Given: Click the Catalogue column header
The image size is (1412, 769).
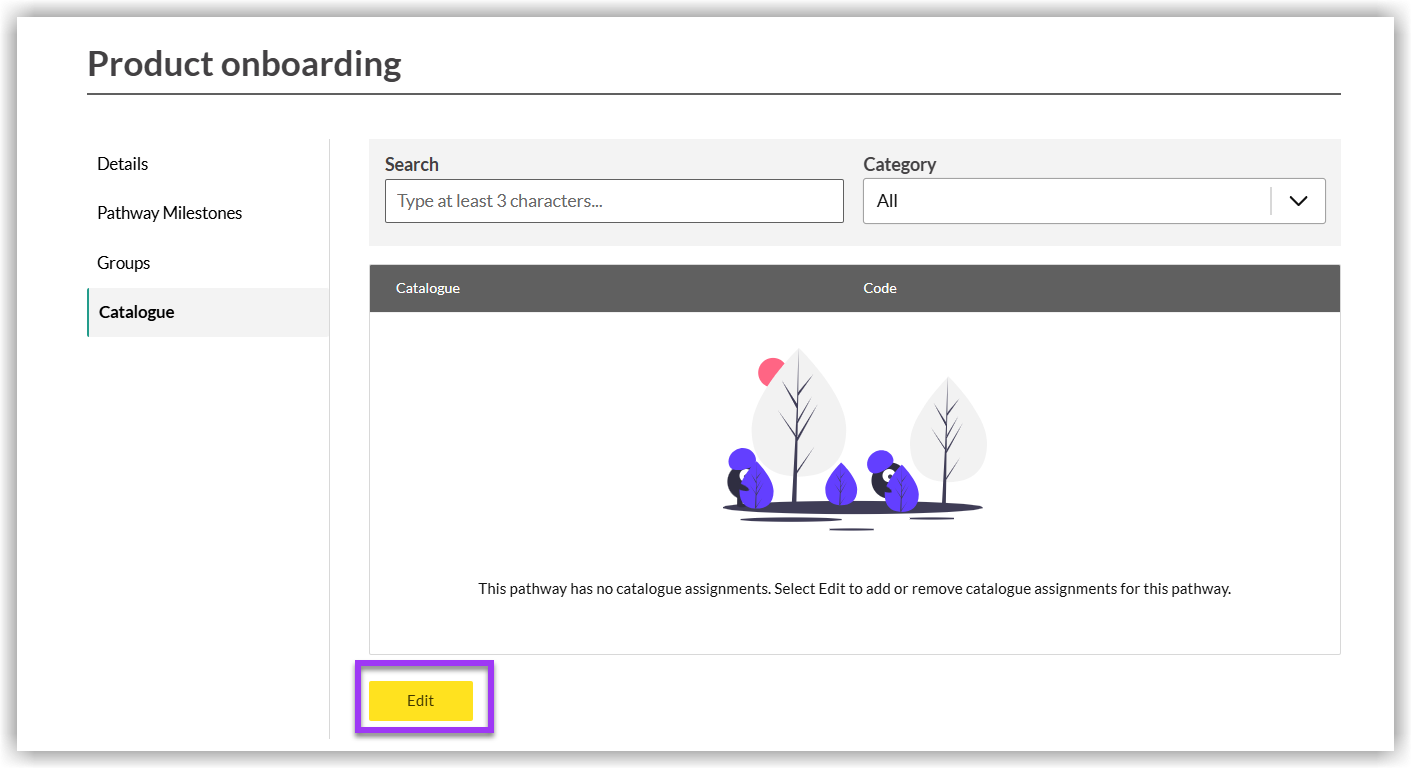Looking at the screenshot, I should pos(427,288).
